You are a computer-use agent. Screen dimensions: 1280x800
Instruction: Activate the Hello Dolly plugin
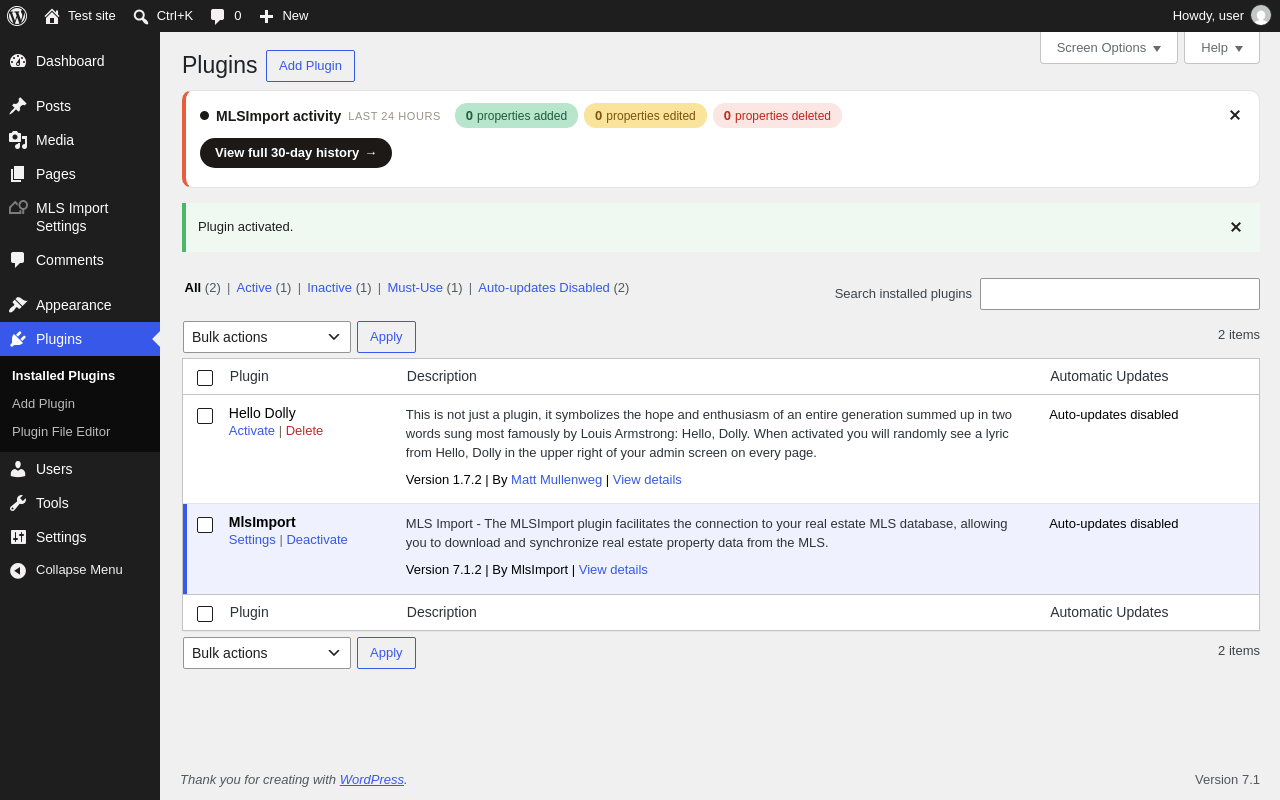pos(252,431)
